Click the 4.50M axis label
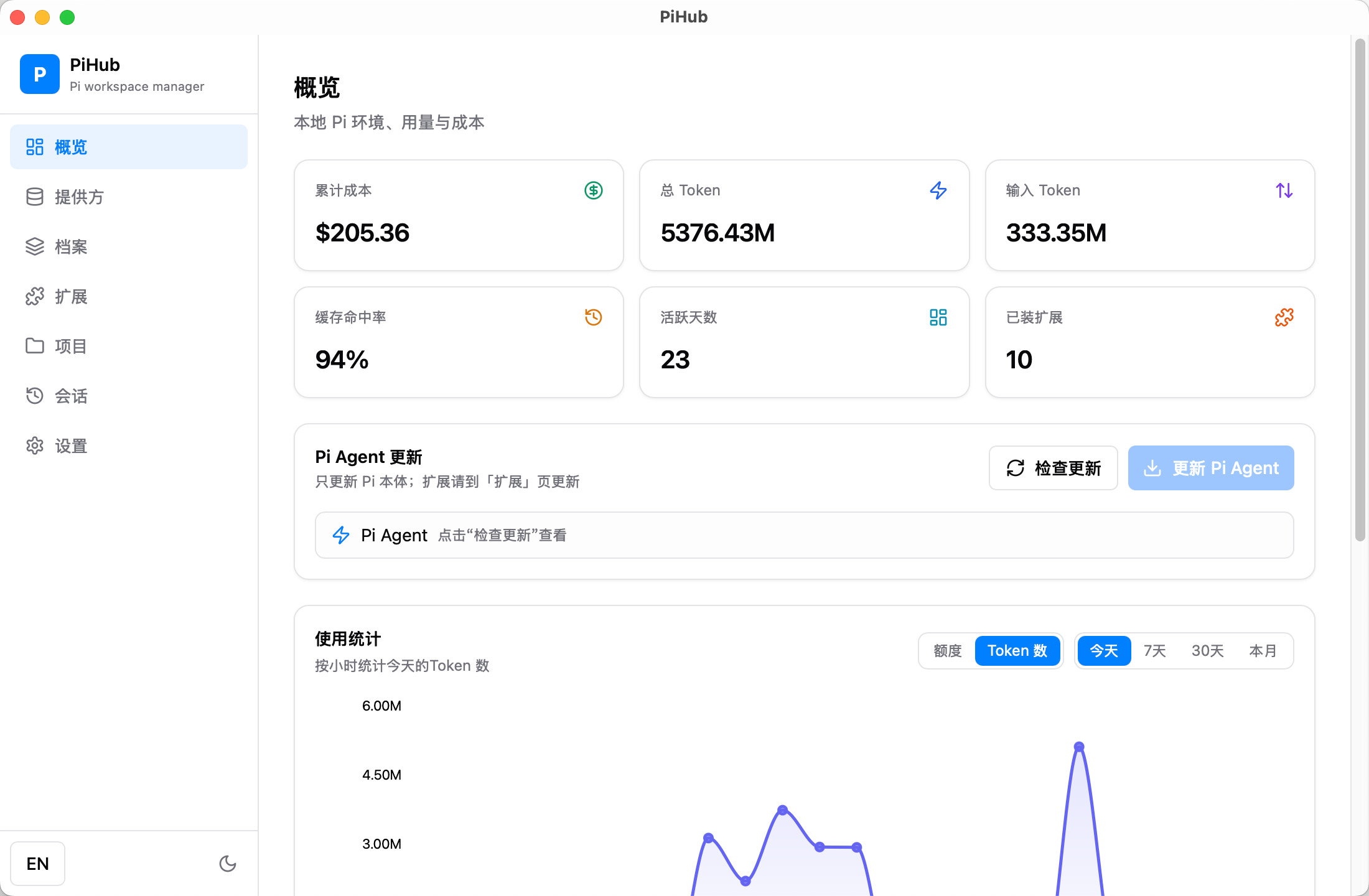1369x896 pixels. coord(381,775)
